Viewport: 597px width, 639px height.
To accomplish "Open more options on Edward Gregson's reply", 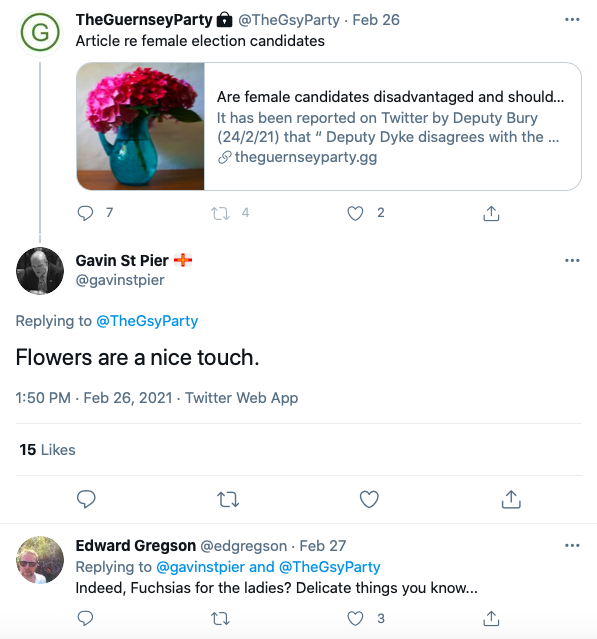I will pyautogui.click(x=572, y=545).
